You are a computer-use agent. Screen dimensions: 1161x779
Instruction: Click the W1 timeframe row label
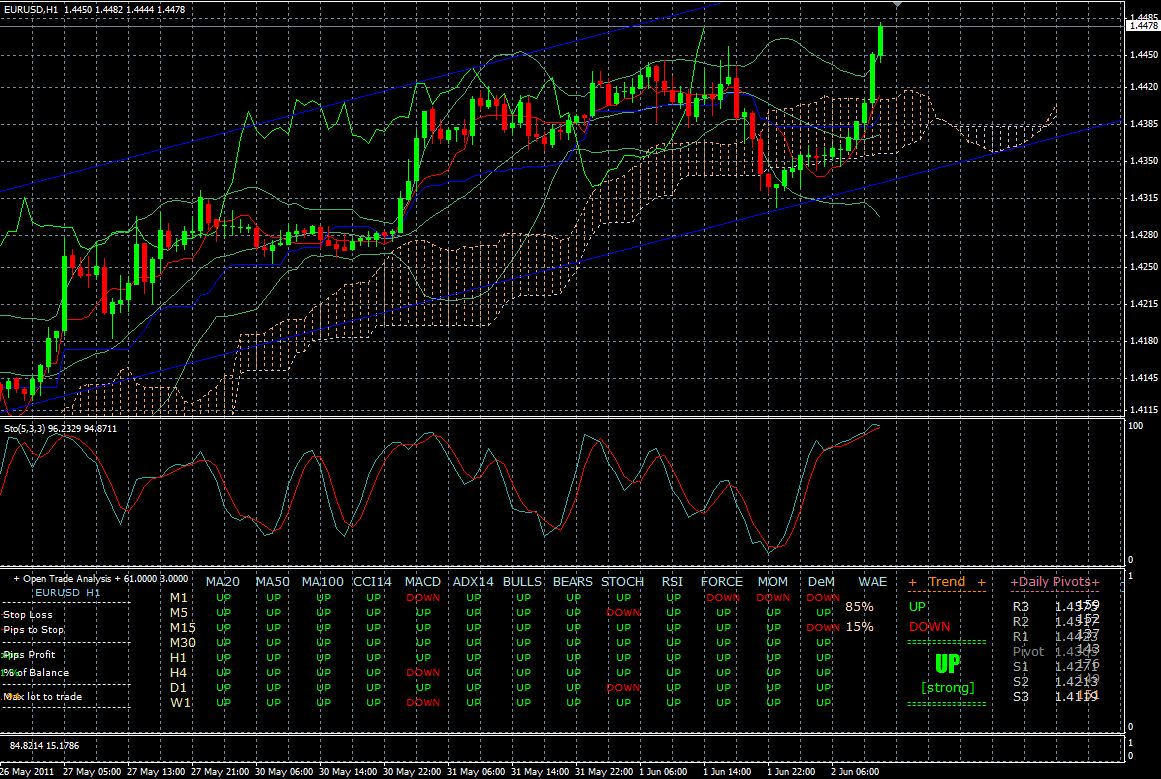[x=180, y=702]
